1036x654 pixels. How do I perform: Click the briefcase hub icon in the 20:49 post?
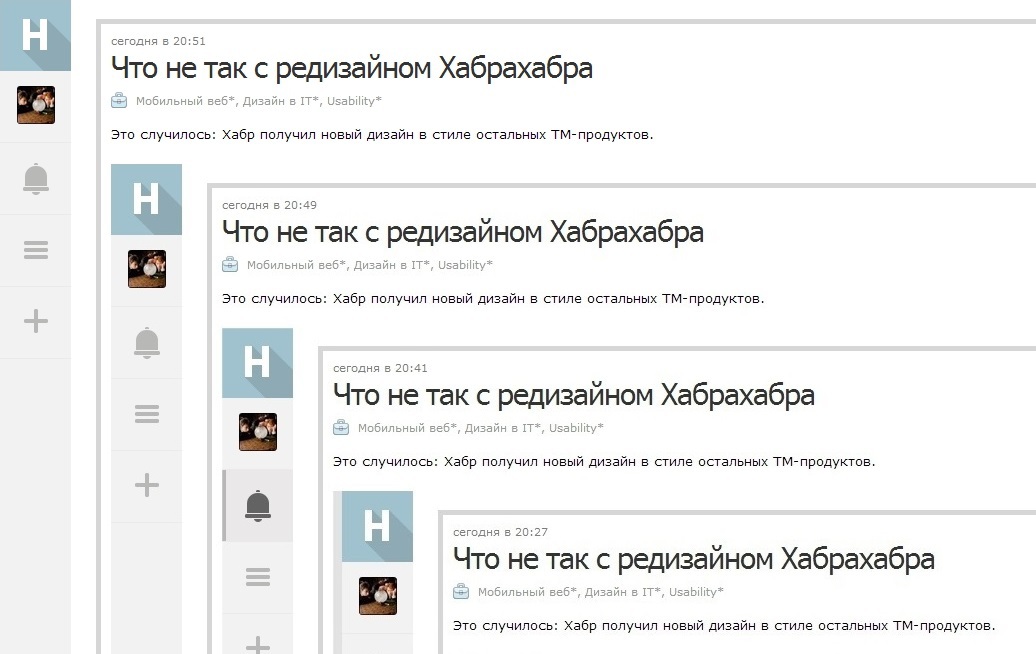click(230, 264)
